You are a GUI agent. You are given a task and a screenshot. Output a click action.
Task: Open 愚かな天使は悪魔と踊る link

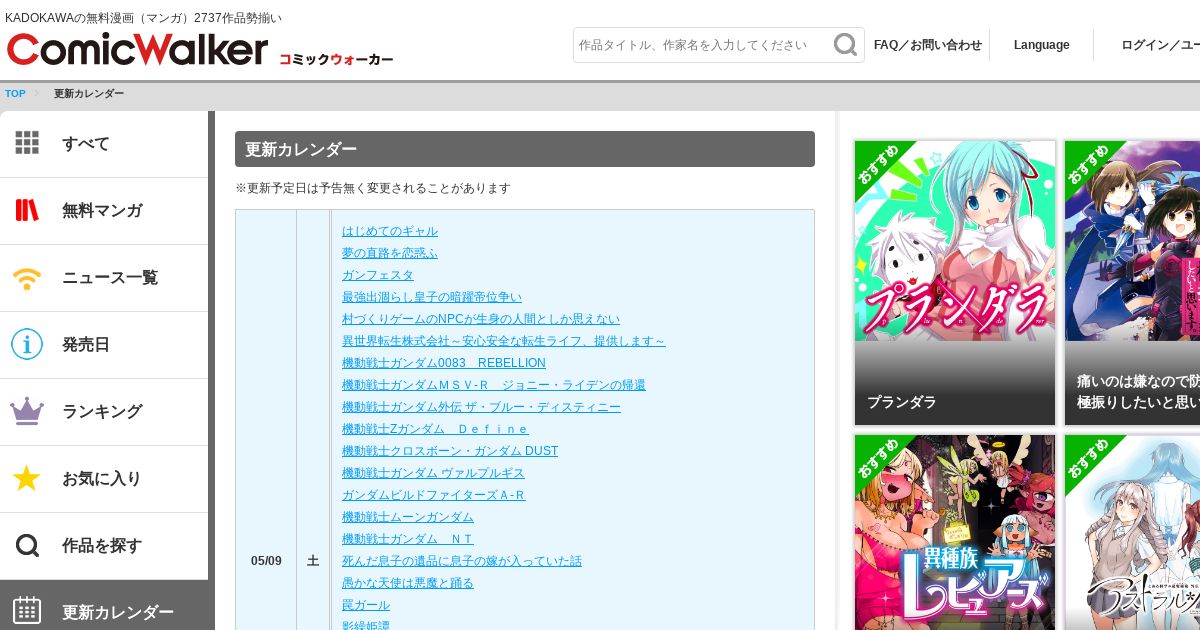(x=408, y=583)
